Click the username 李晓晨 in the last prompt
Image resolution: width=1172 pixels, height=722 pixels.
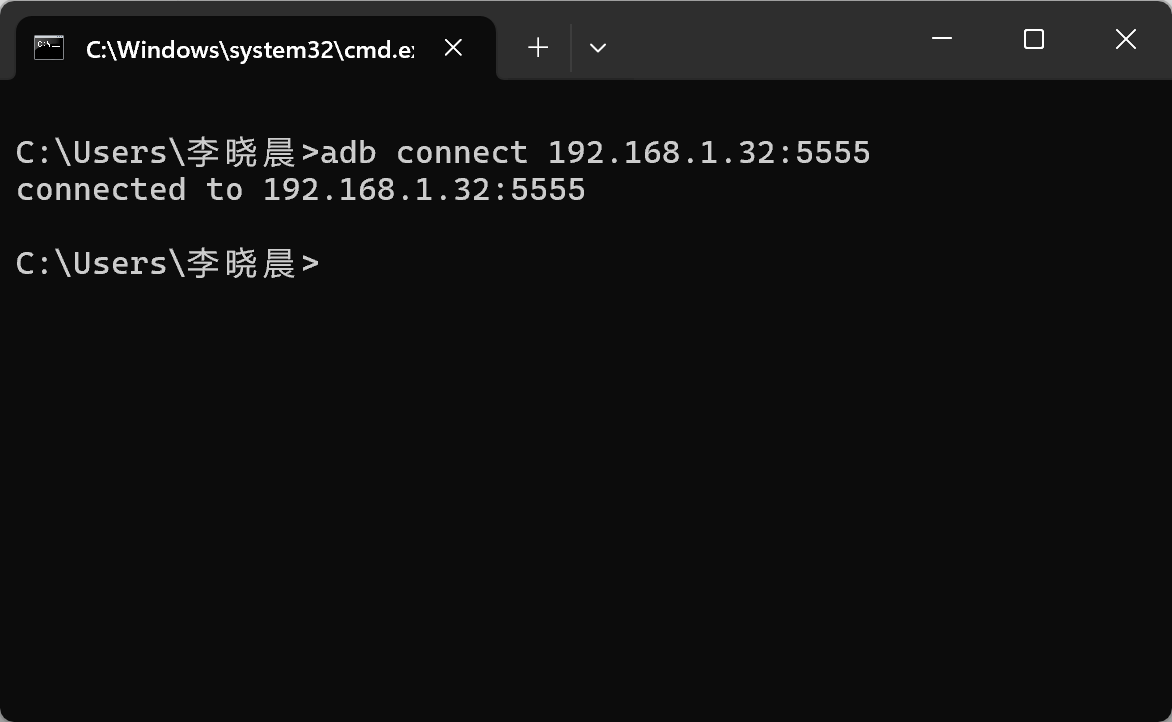(x=240, y=263)
